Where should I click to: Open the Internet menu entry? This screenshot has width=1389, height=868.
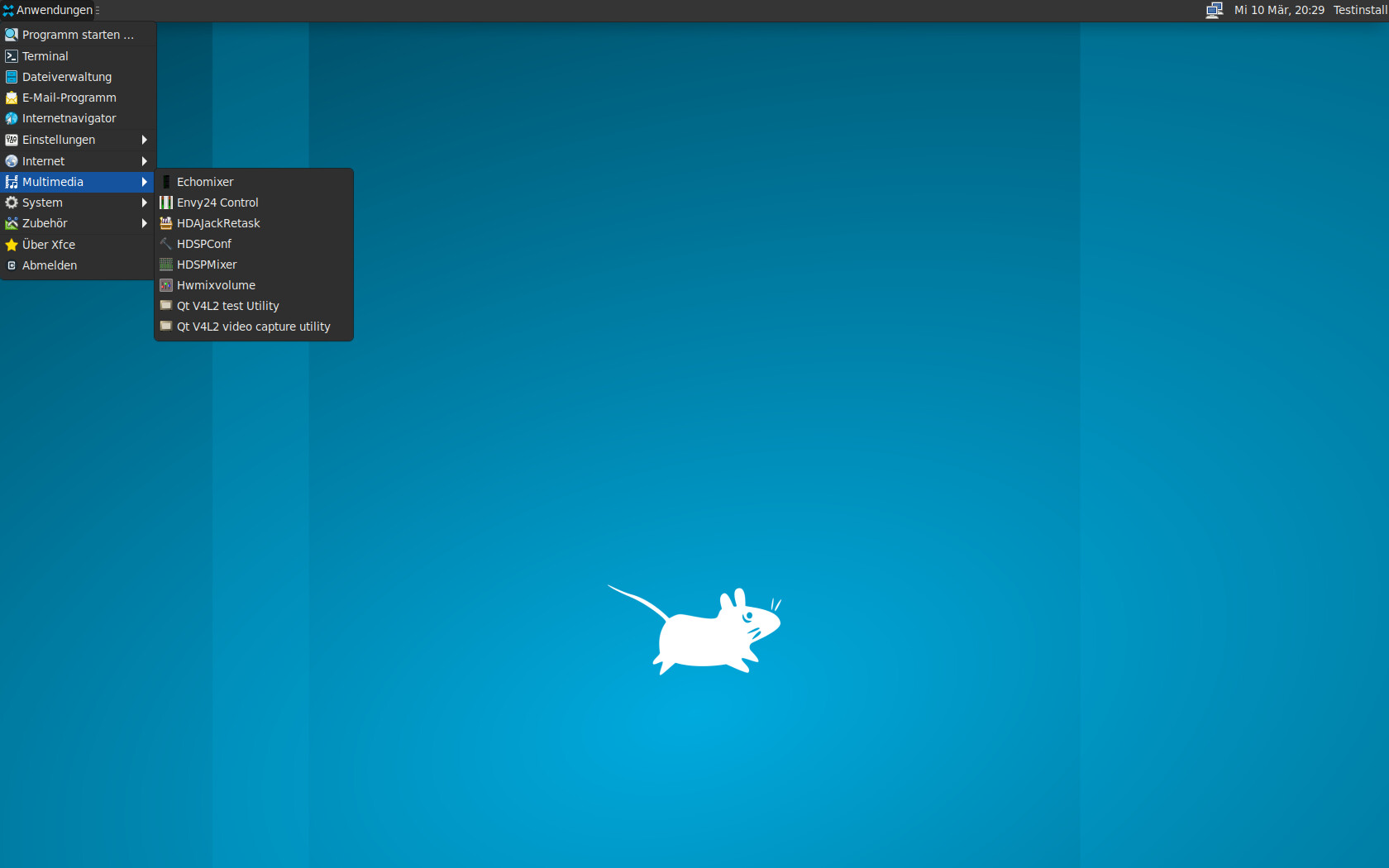pyautogui.click(x=78, y=161)
